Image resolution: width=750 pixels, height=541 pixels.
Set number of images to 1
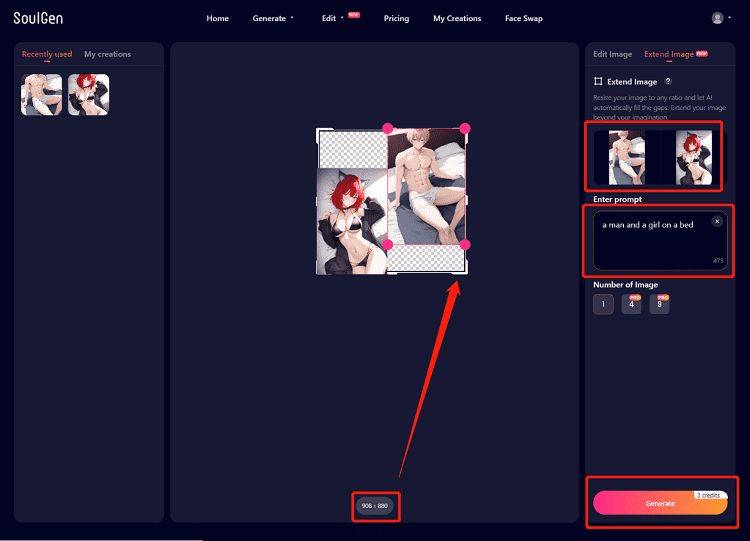tap(603, 304)
